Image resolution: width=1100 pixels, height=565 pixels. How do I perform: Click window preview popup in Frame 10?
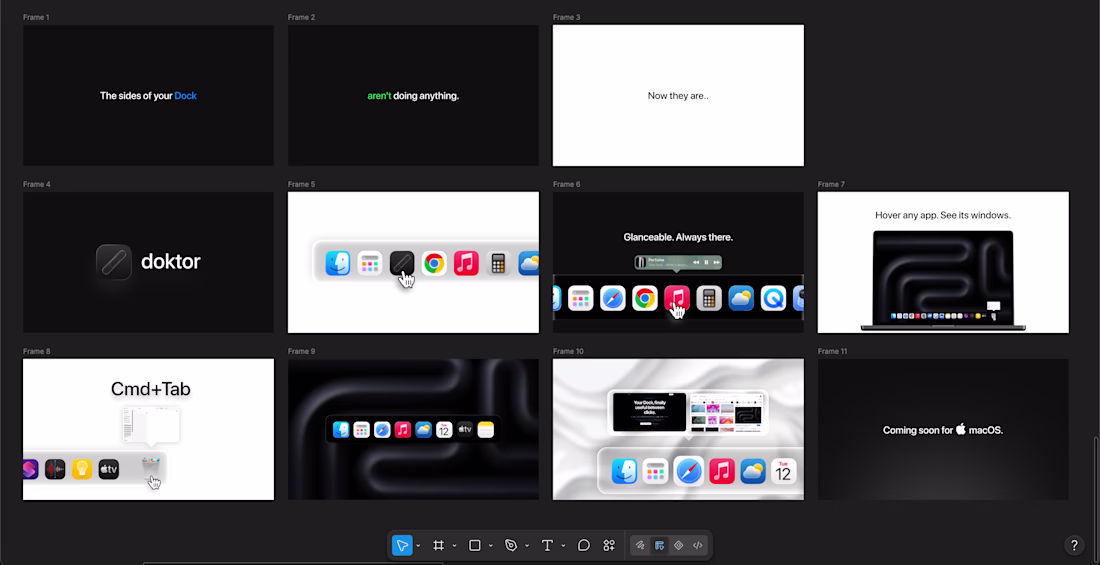688,413
